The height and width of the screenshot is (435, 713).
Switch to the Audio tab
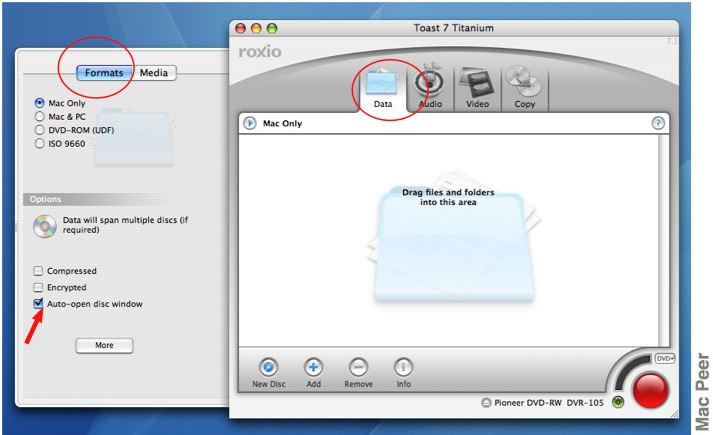(430, 88)
